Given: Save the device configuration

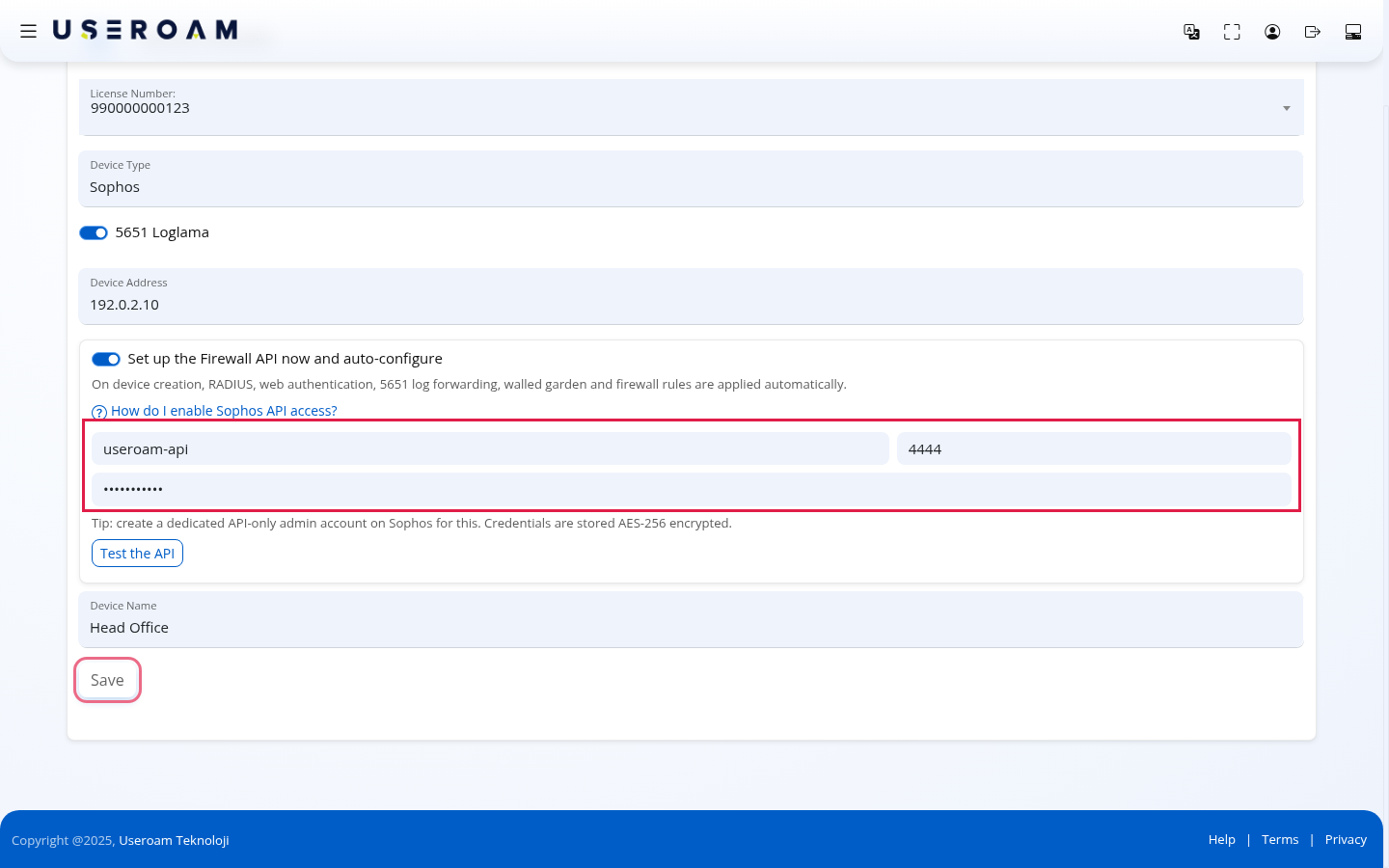Looking at the screenshot, I should (x=107, y=680).
